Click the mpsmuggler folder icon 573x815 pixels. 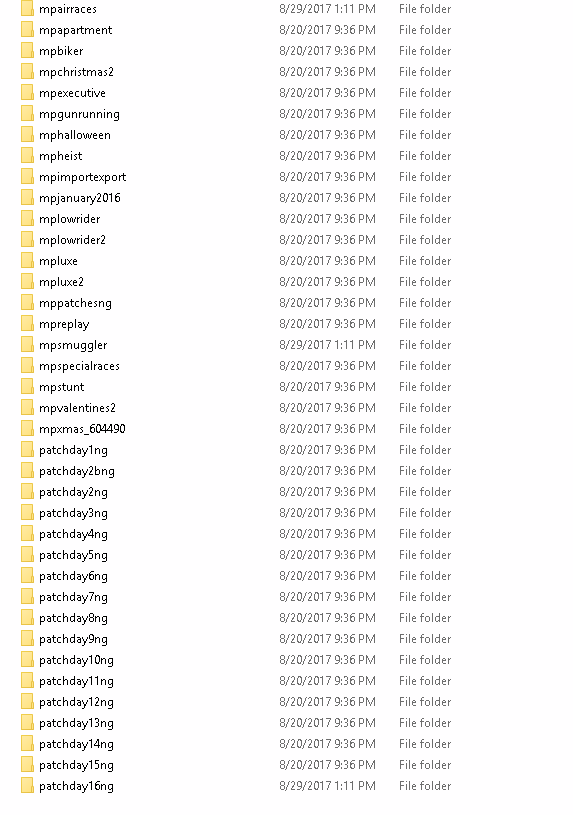28,345
